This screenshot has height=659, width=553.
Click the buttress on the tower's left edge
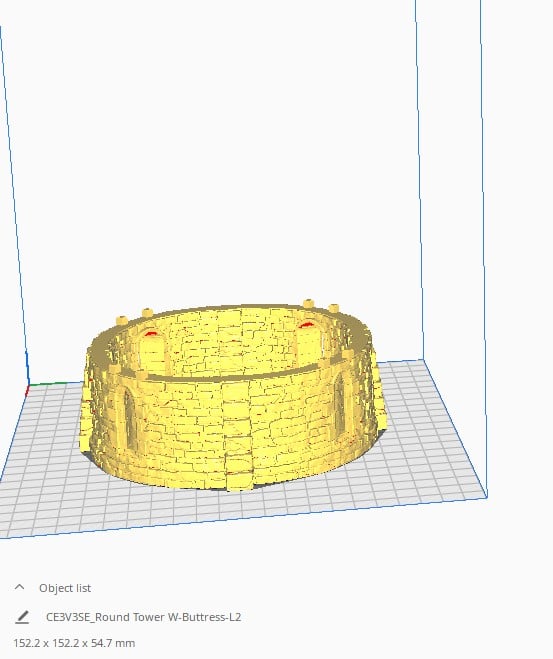click(x=86, y=403)
